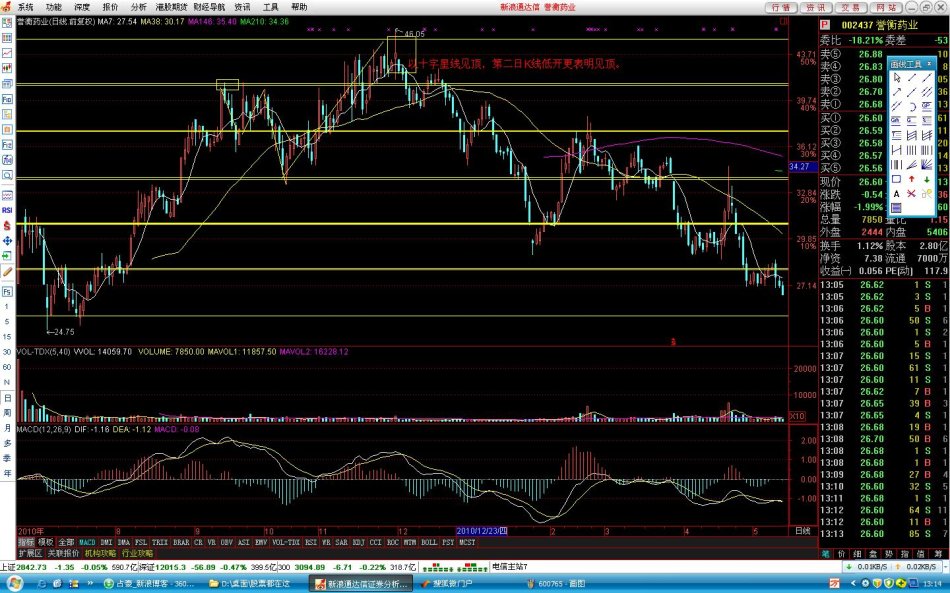The width and height of the screenshot is (950, 593).
Task: Open the 系统 menu
Action: tap(25, 6)
